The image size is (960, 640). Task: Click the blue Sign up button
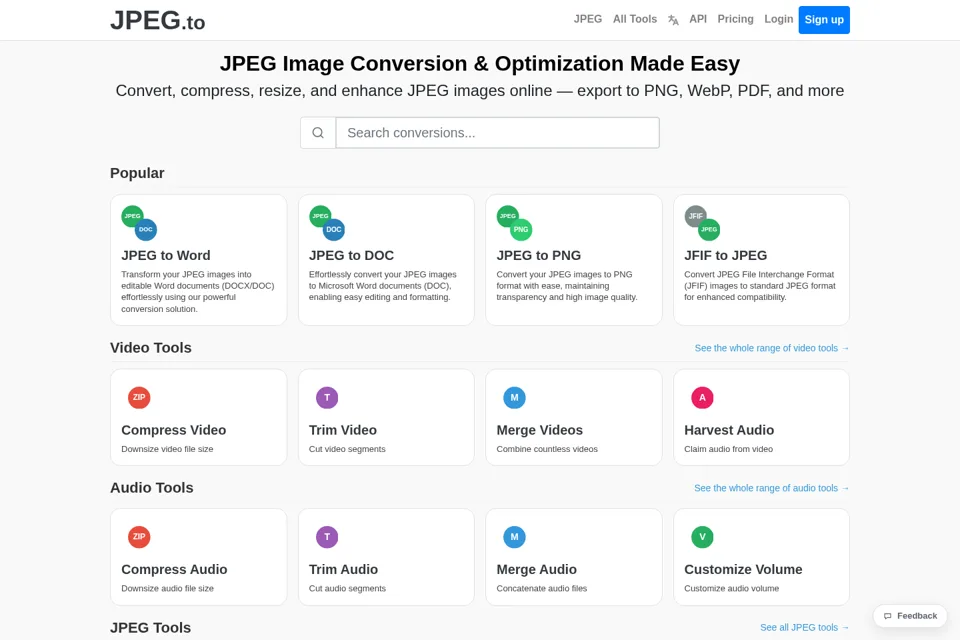click(824, 20)
